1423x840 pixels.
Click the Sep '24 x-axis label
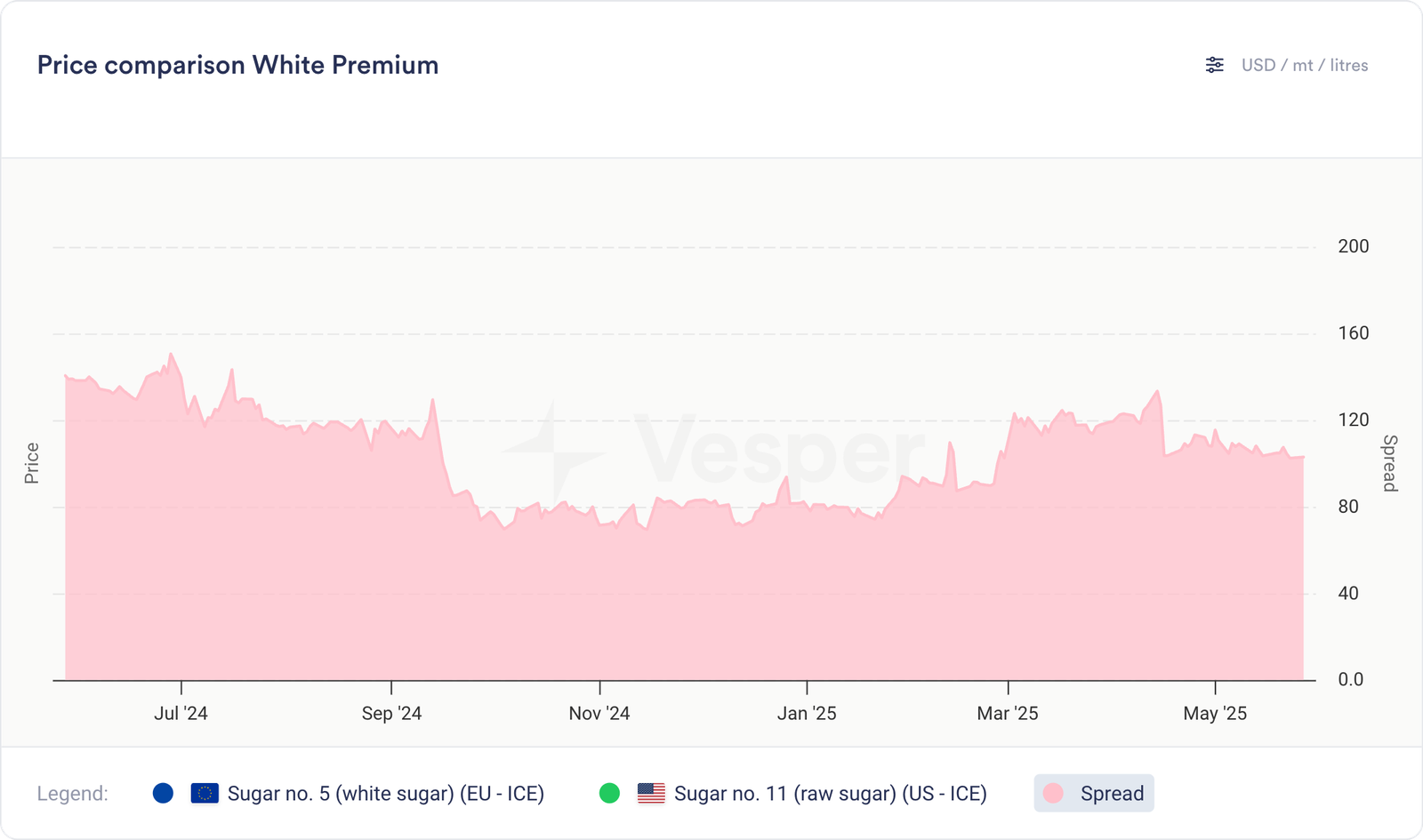pos(391,713)
